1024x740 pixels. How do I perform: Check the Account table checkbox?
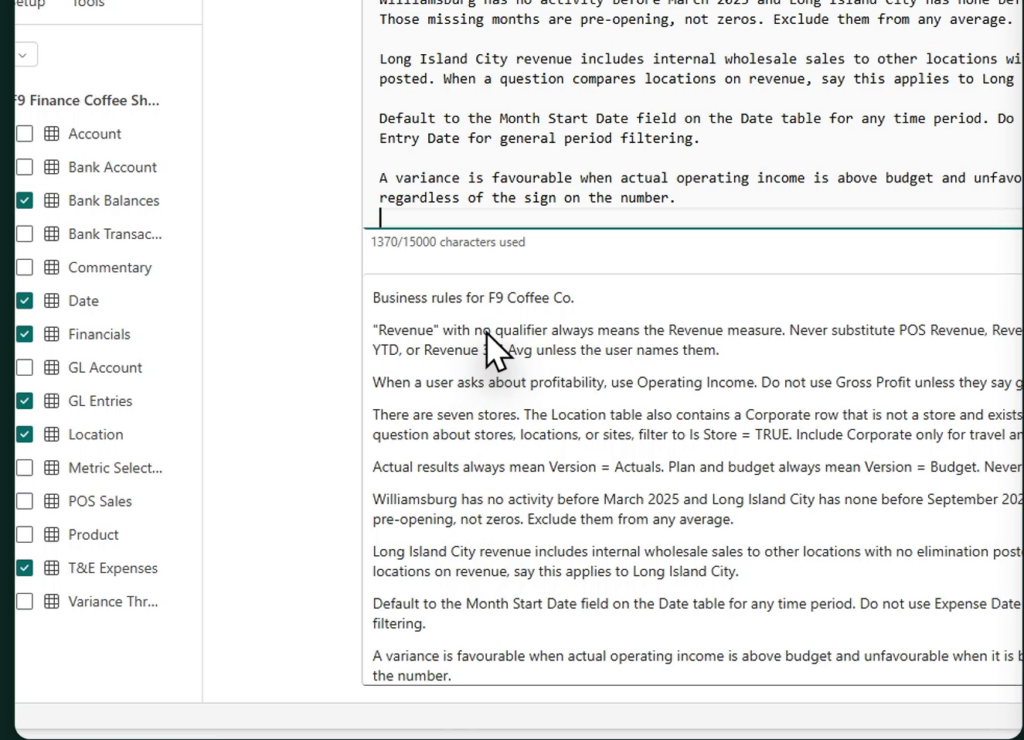tap(24, 134)
